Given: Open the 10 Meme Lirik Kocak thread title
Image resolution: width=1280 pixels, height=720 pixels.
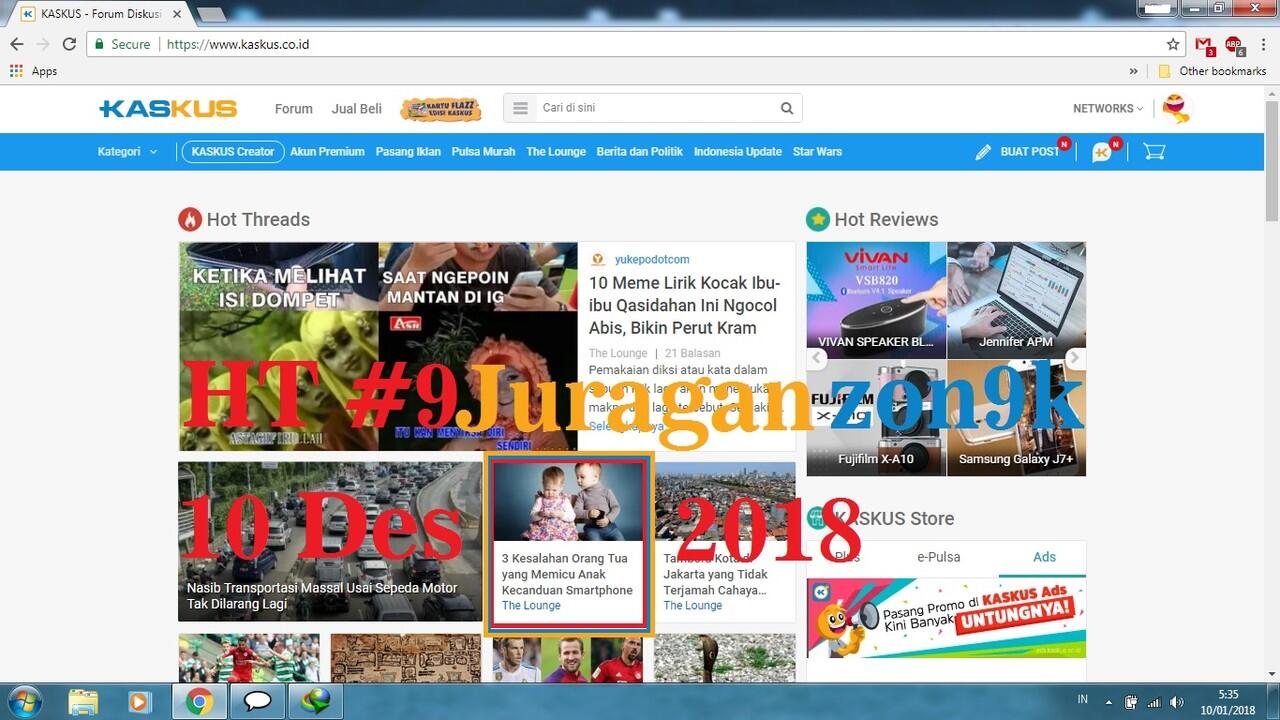Looking at the screenshot, I should click(x=685, y=305).
